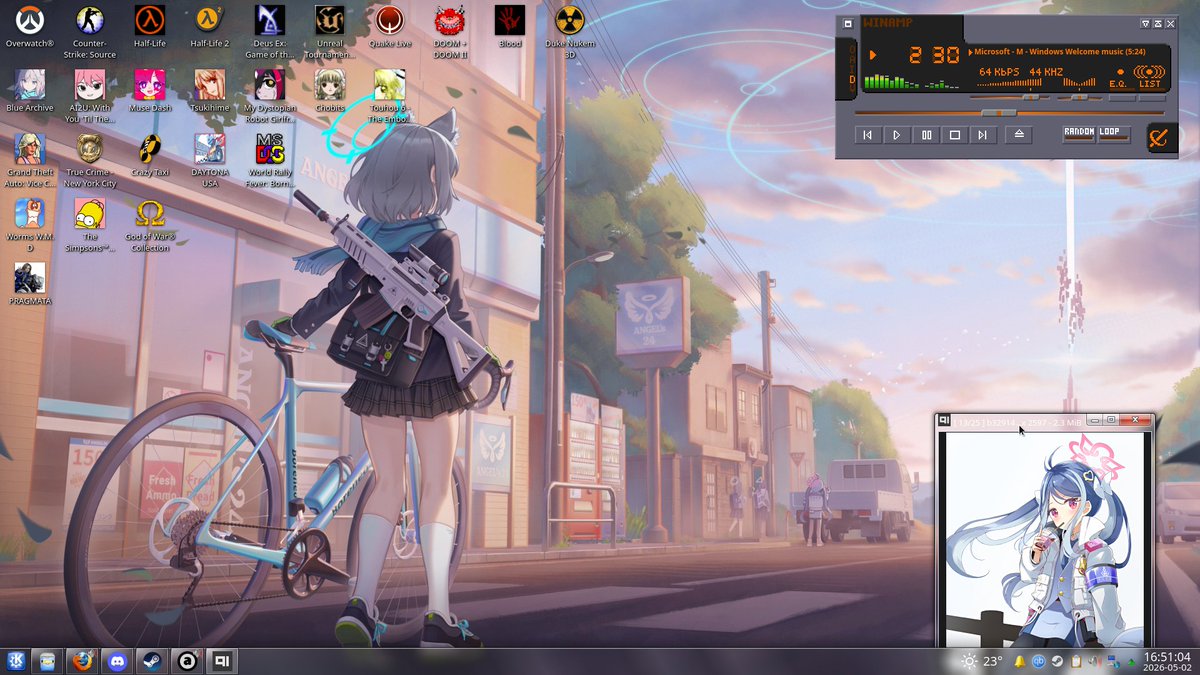Select the True Crime New York City icon
Viewport: 1200px width, 675px height.
(x=90, y=160)
